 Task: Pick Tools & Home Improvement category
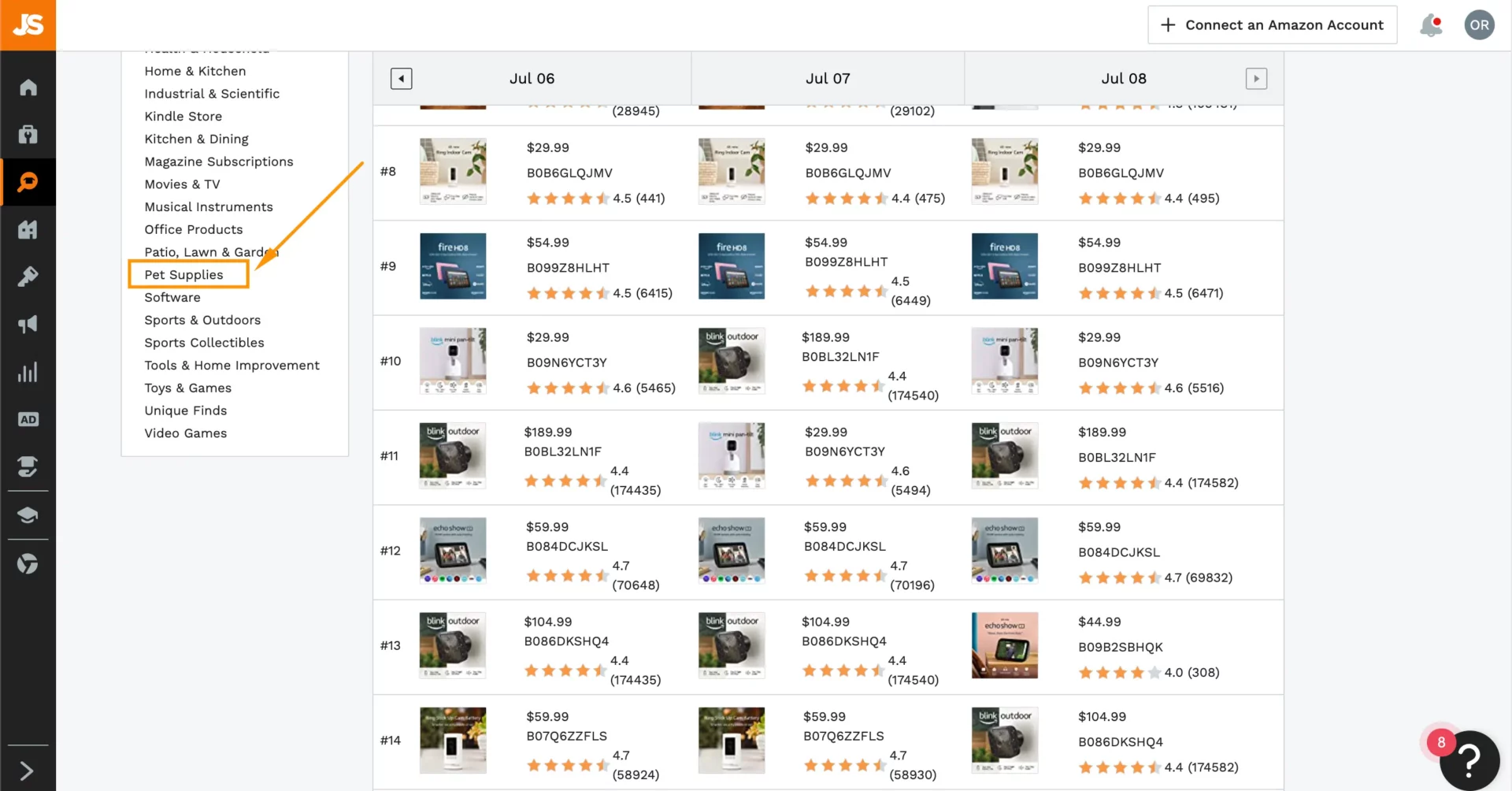232,366
